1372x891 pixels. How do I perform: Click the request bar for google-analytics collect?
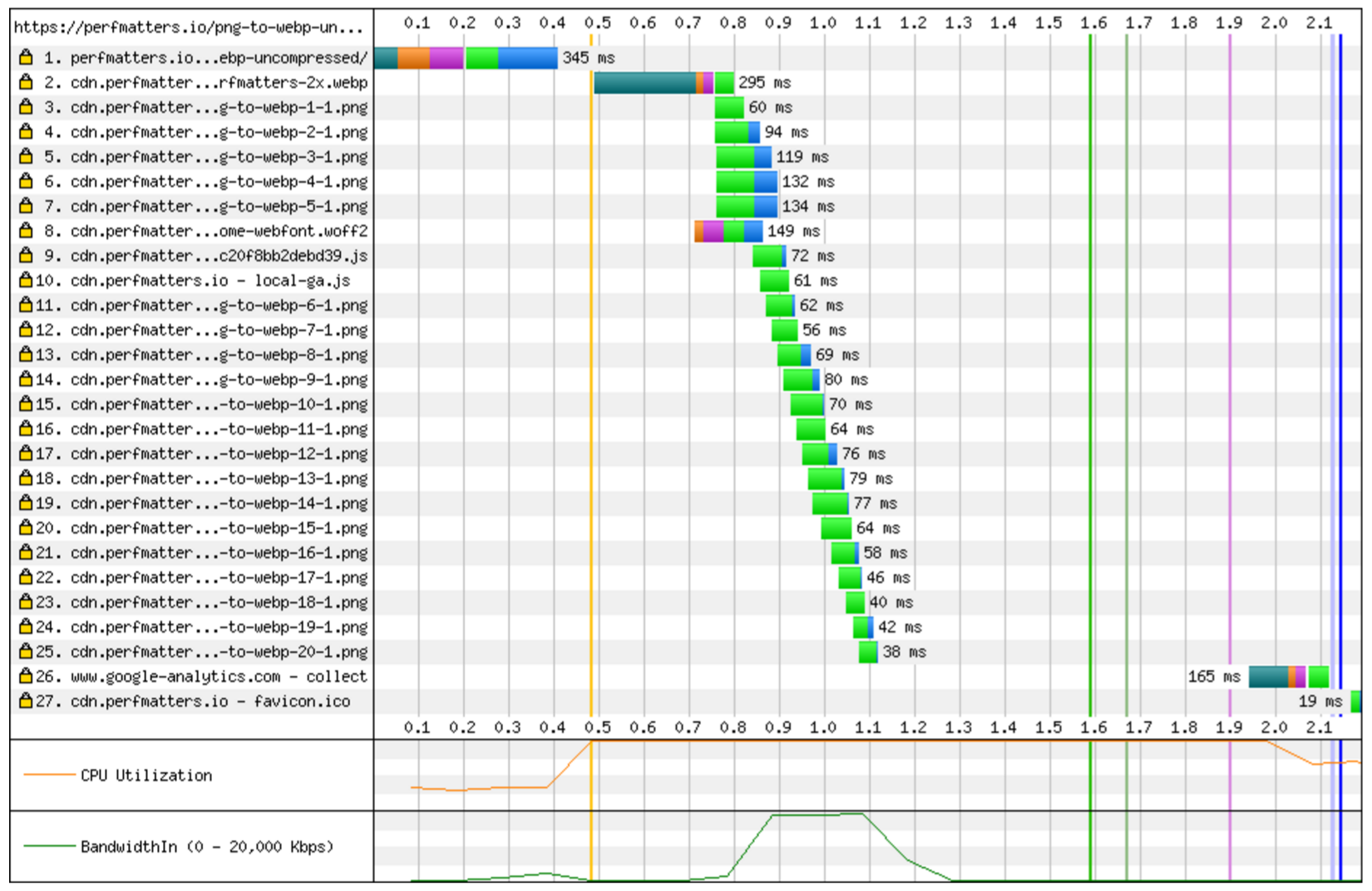pos(1289,676)
